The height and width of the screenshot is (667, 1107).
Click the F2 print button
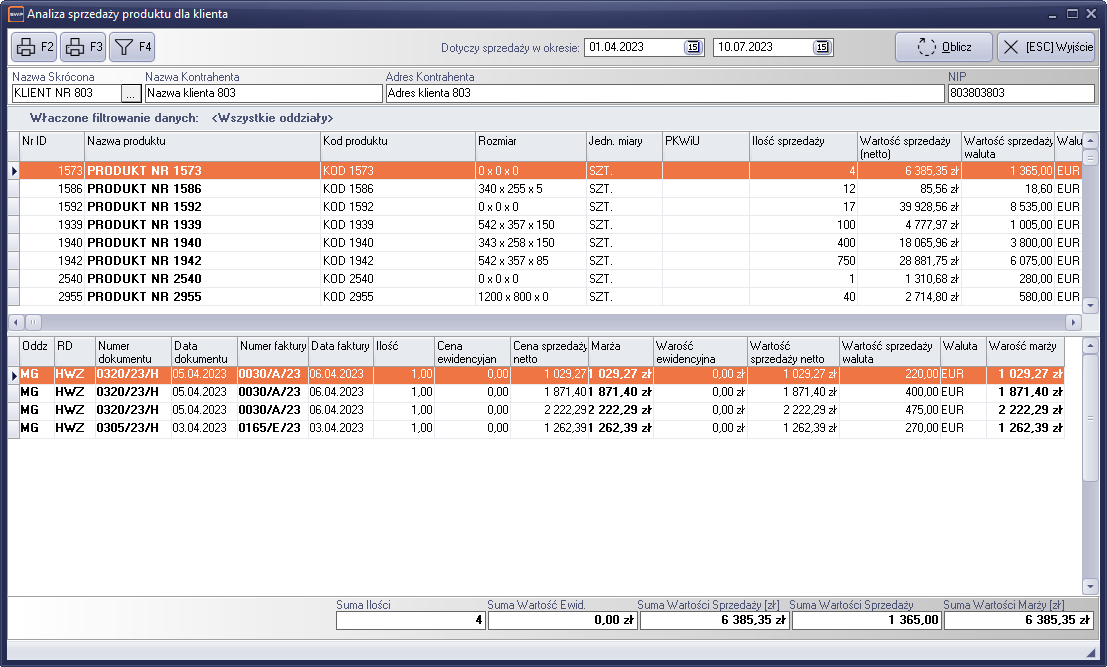pos(34,47)
